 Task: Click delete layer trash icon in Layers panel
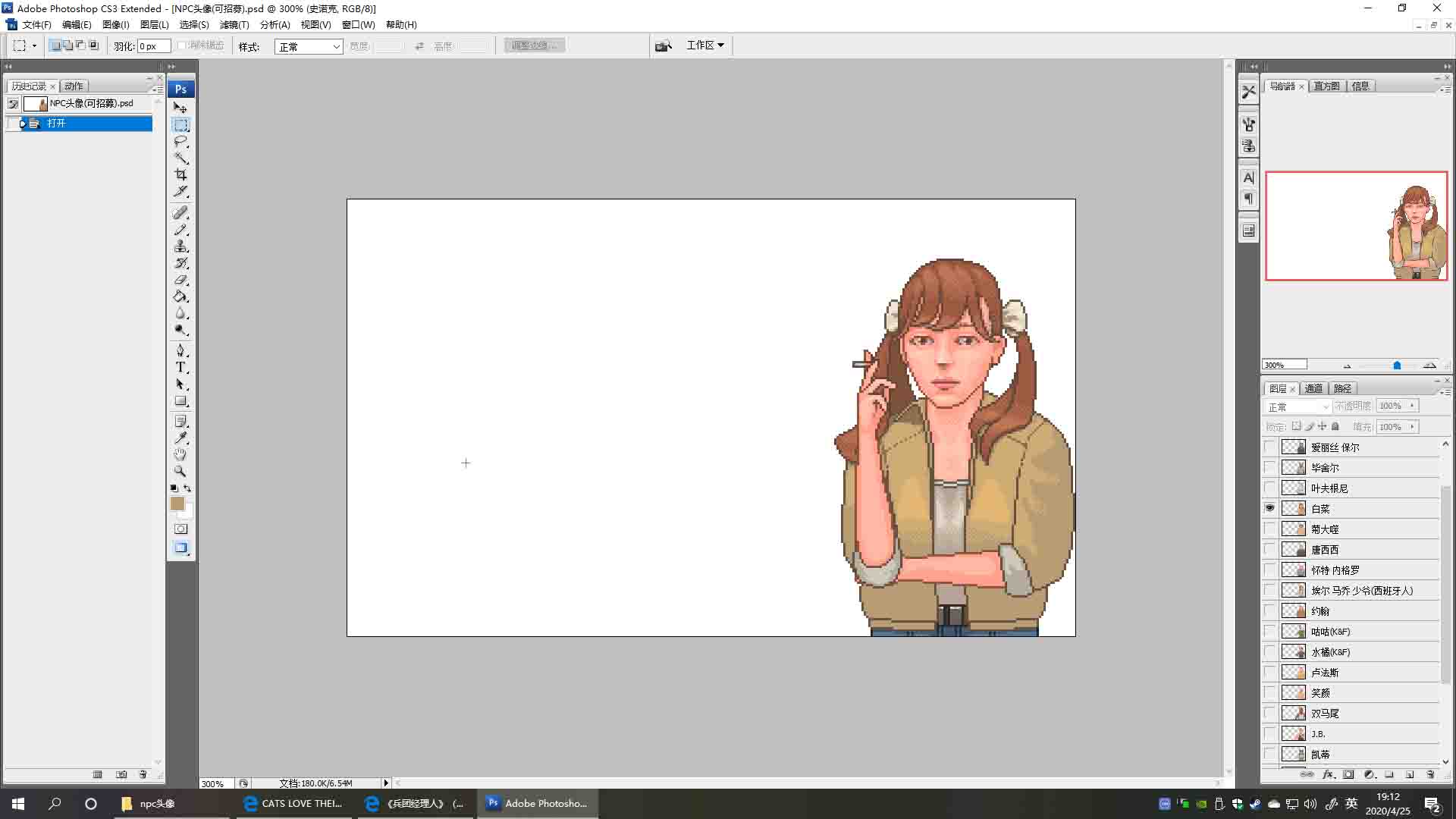1430,774
